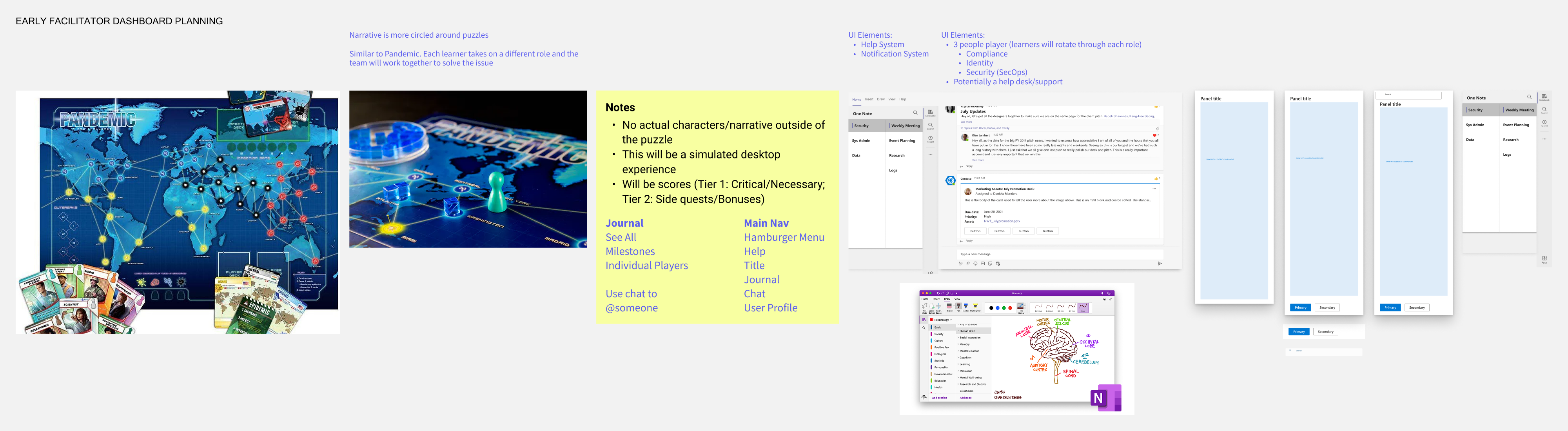Select the Pandemic board game box image
The width and height of the screenshot is (1568, 431).
point(178,212)
